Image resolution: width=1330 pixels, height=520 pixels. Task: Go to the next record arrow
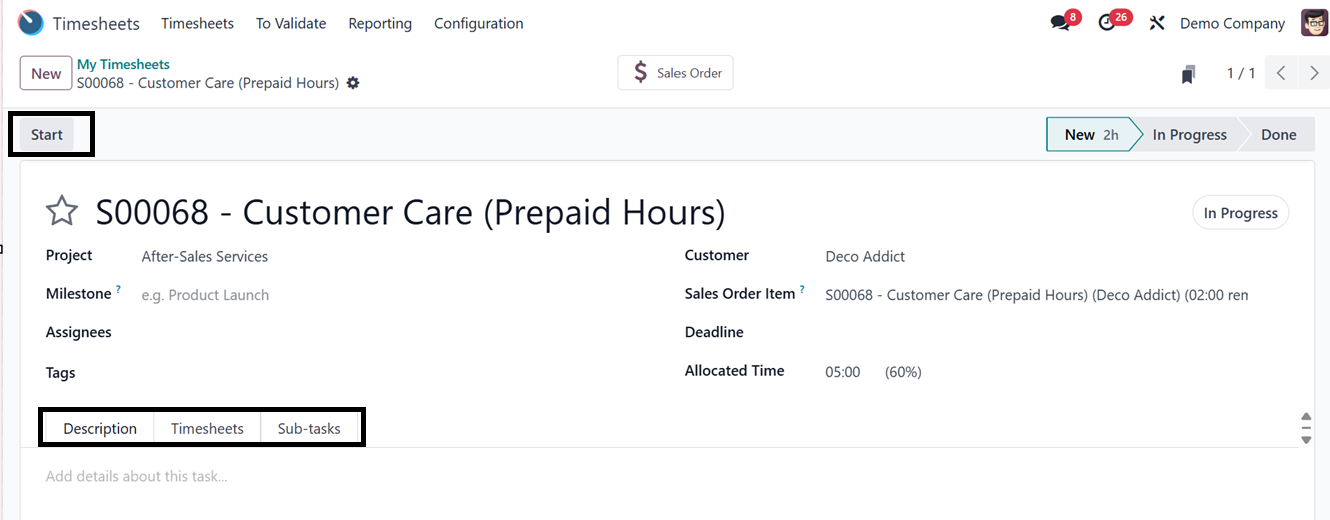[x=1314, y=73]
